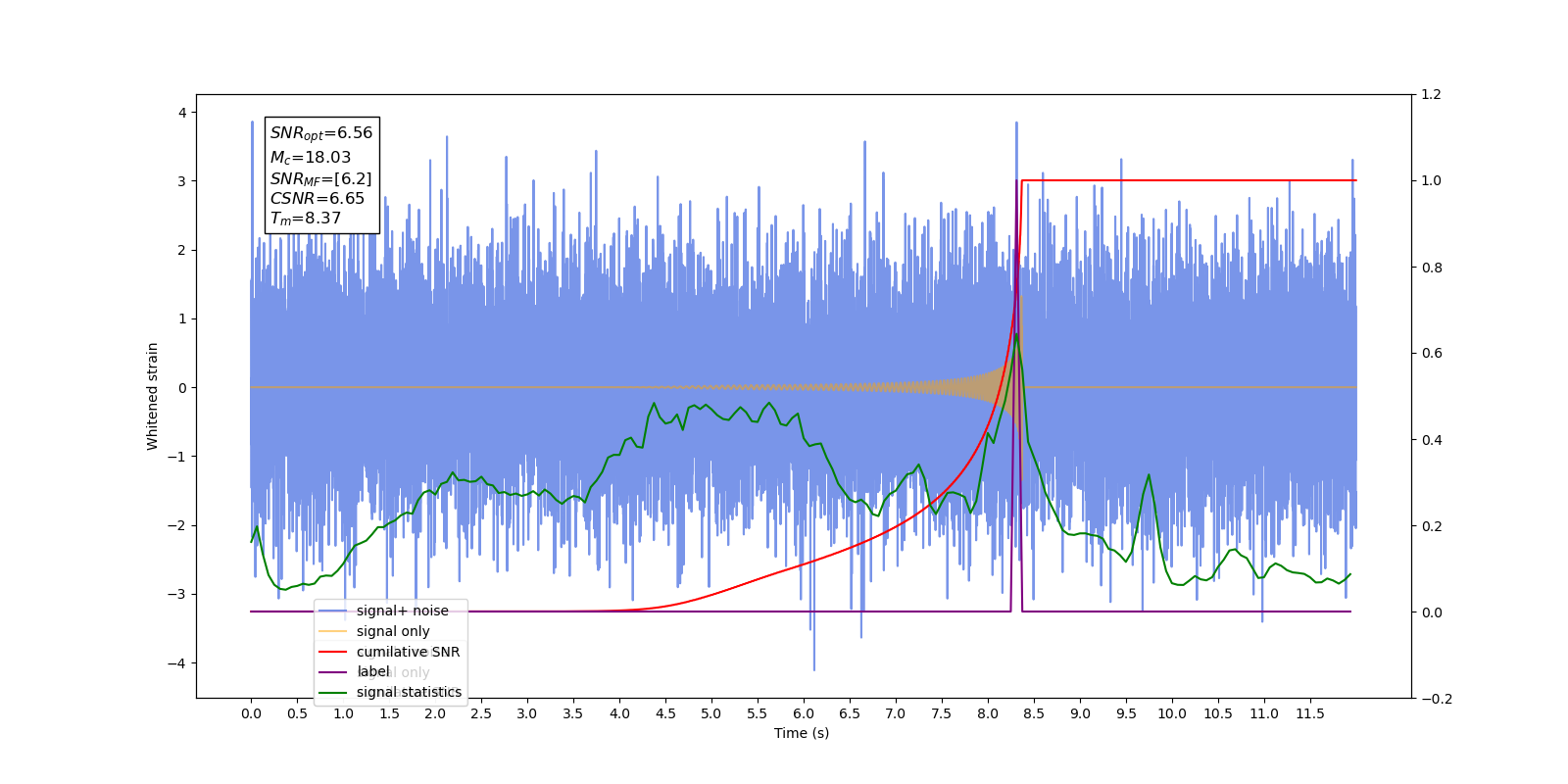The height and width of the screenshot is (784, 1568).
Task: Click the 0.6 tick on right axis
Action: [x=1431, y=353]
